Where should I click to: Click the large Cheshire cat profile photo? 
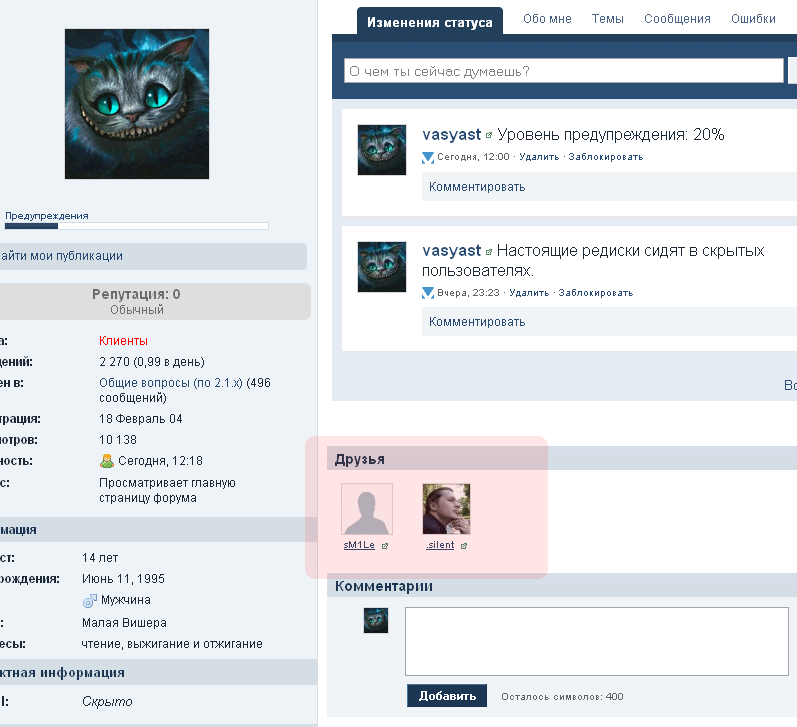[137, 104]
